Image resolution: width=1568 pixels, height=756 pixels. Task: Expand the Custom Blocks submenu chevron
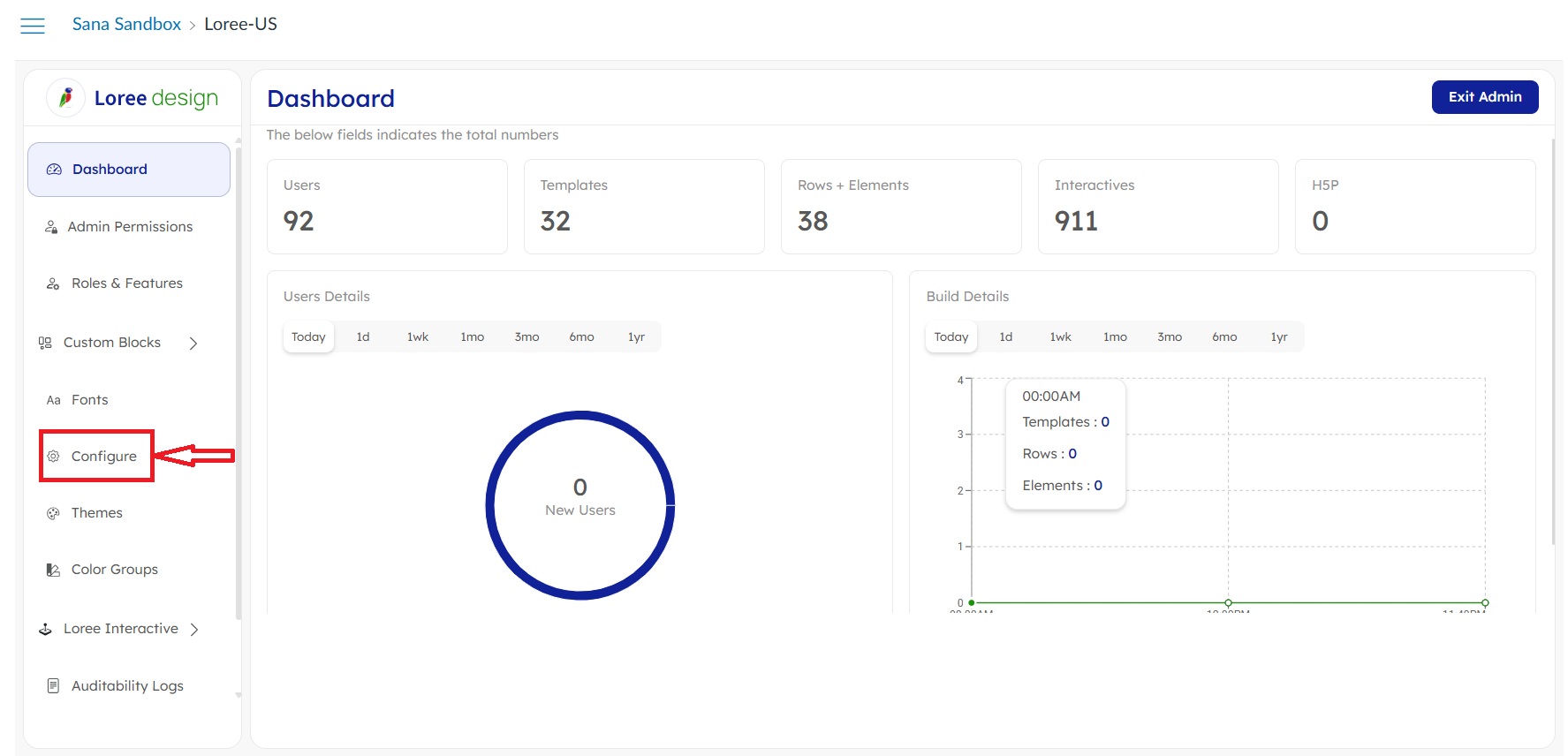coord(193,344)
